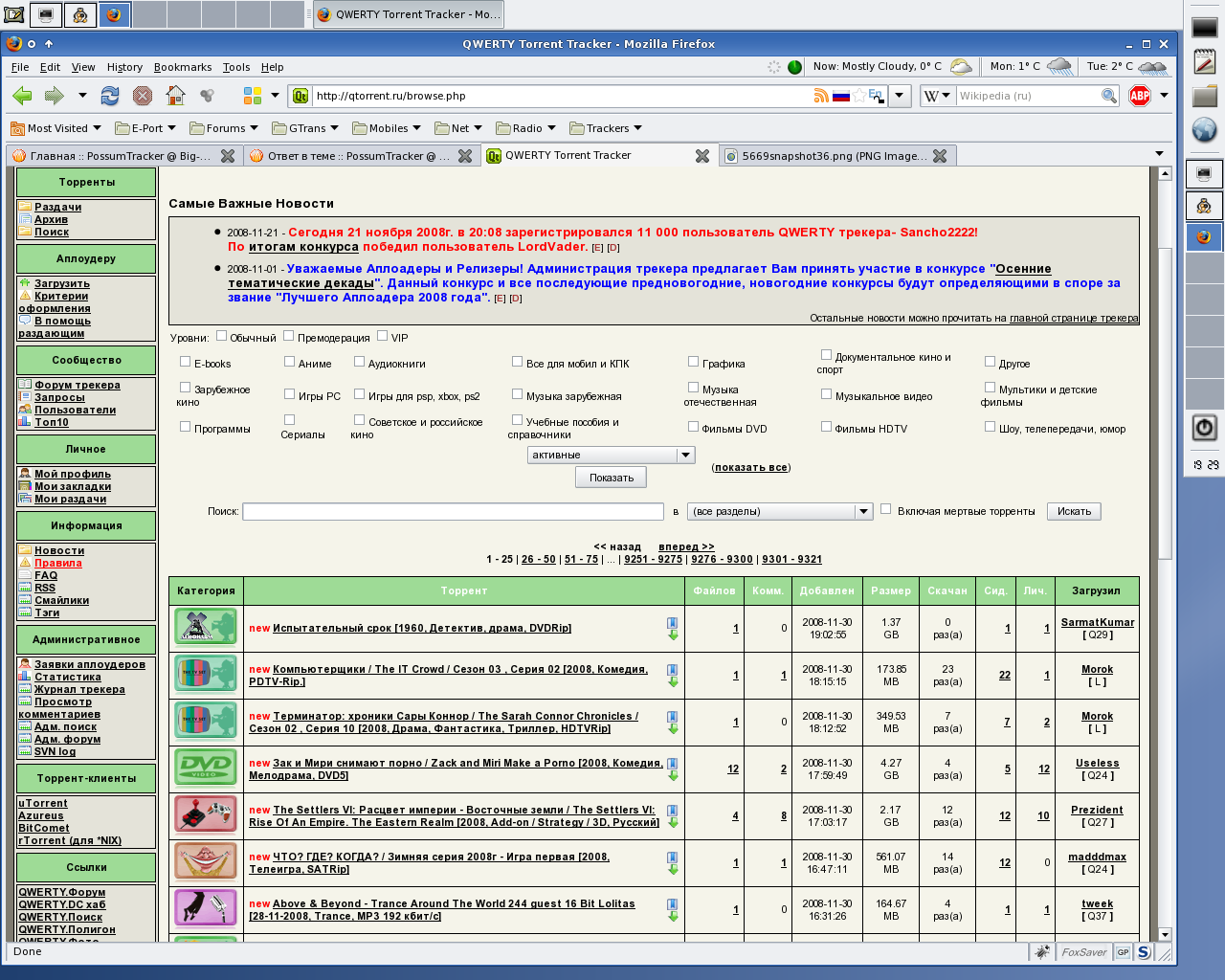Expand the Trackers bookmarks folder
The image size is (1225, 980).
(606, 128)
